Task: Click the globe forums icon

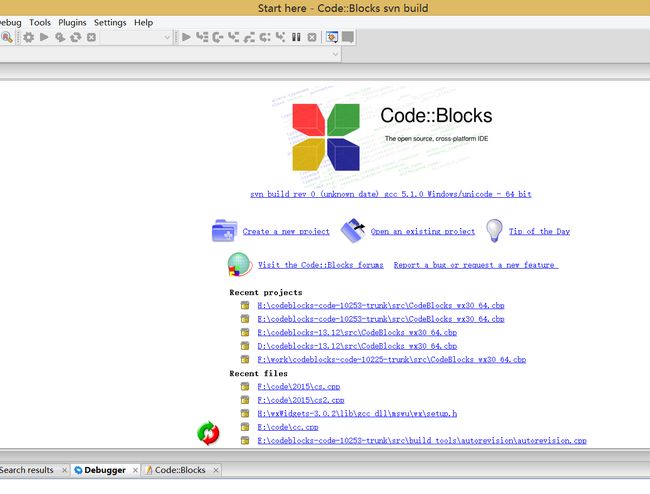Action: click(240, 264)
